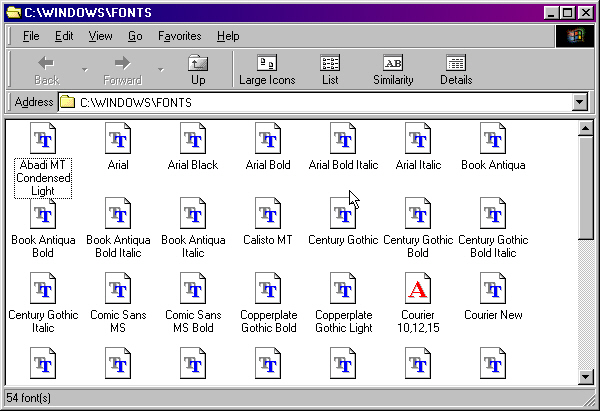List fonts by Similarity

[393, 70]
